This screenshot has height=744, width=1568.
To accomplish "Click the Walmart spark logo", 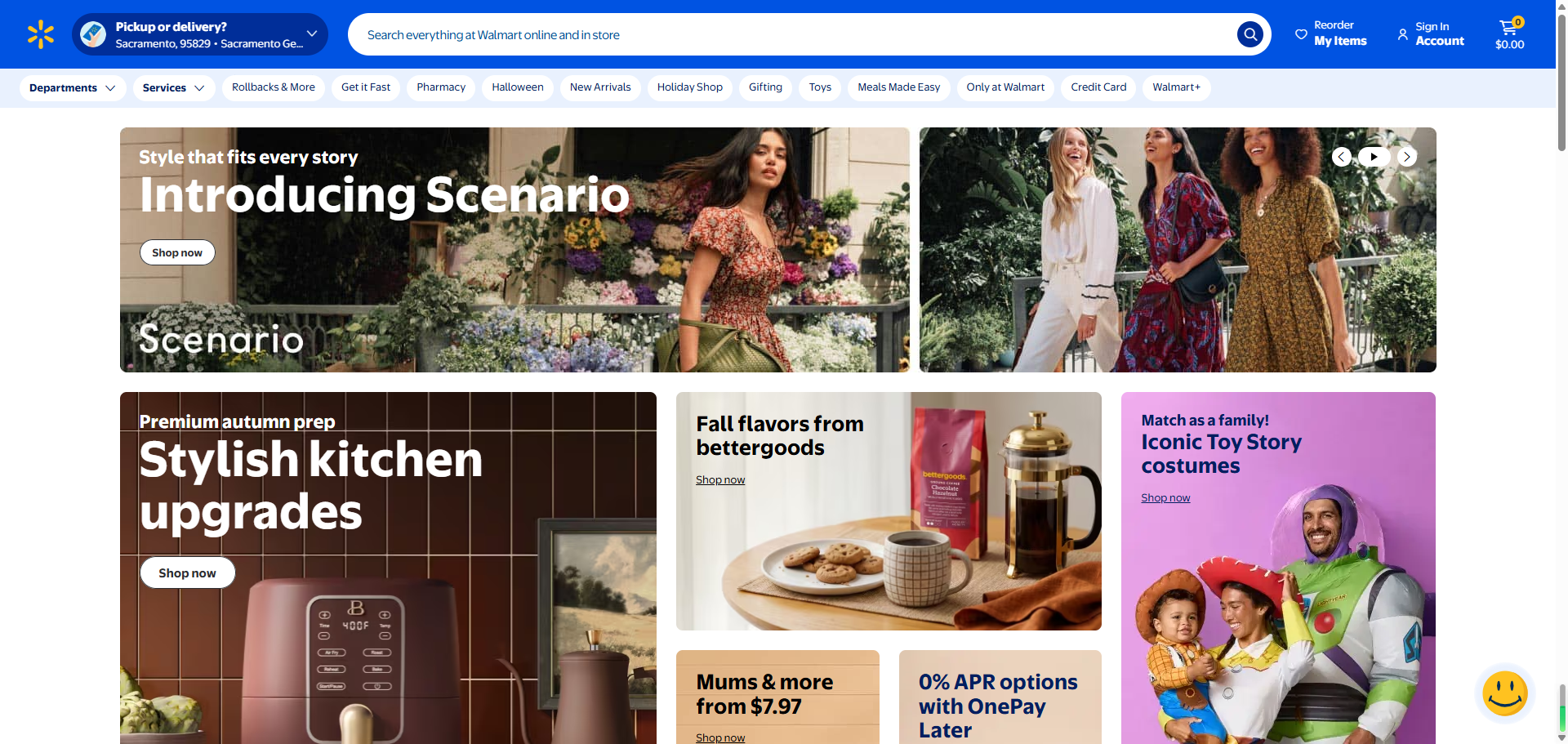I will pyautogui.click(x=41, y=34).
